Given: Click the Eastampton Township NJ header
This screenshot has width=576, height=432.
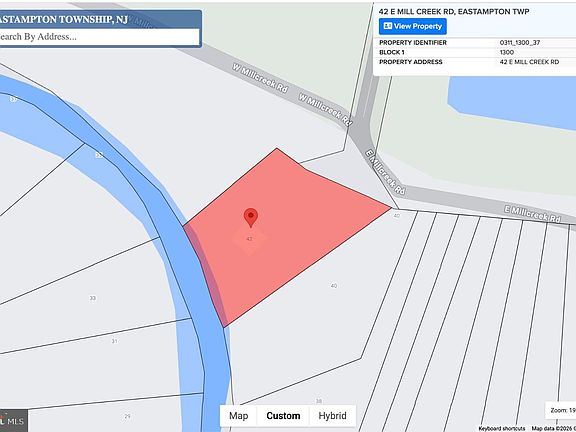Looking at the screenshot, I should pyautogui.click(x=63, y=19).
